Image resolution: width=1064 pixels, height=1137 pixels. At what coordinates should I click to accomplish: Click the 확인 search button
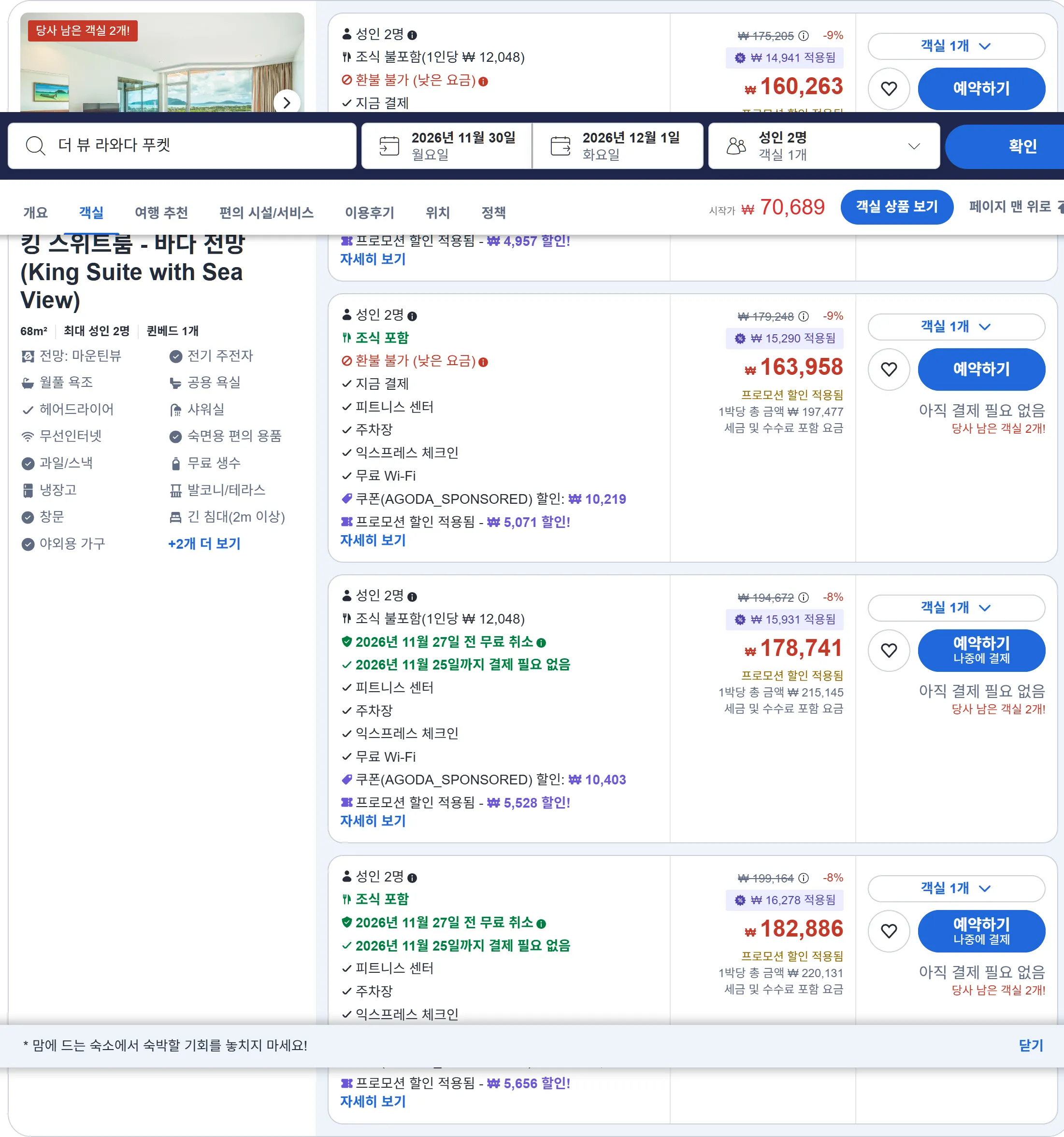[1005, 146]
